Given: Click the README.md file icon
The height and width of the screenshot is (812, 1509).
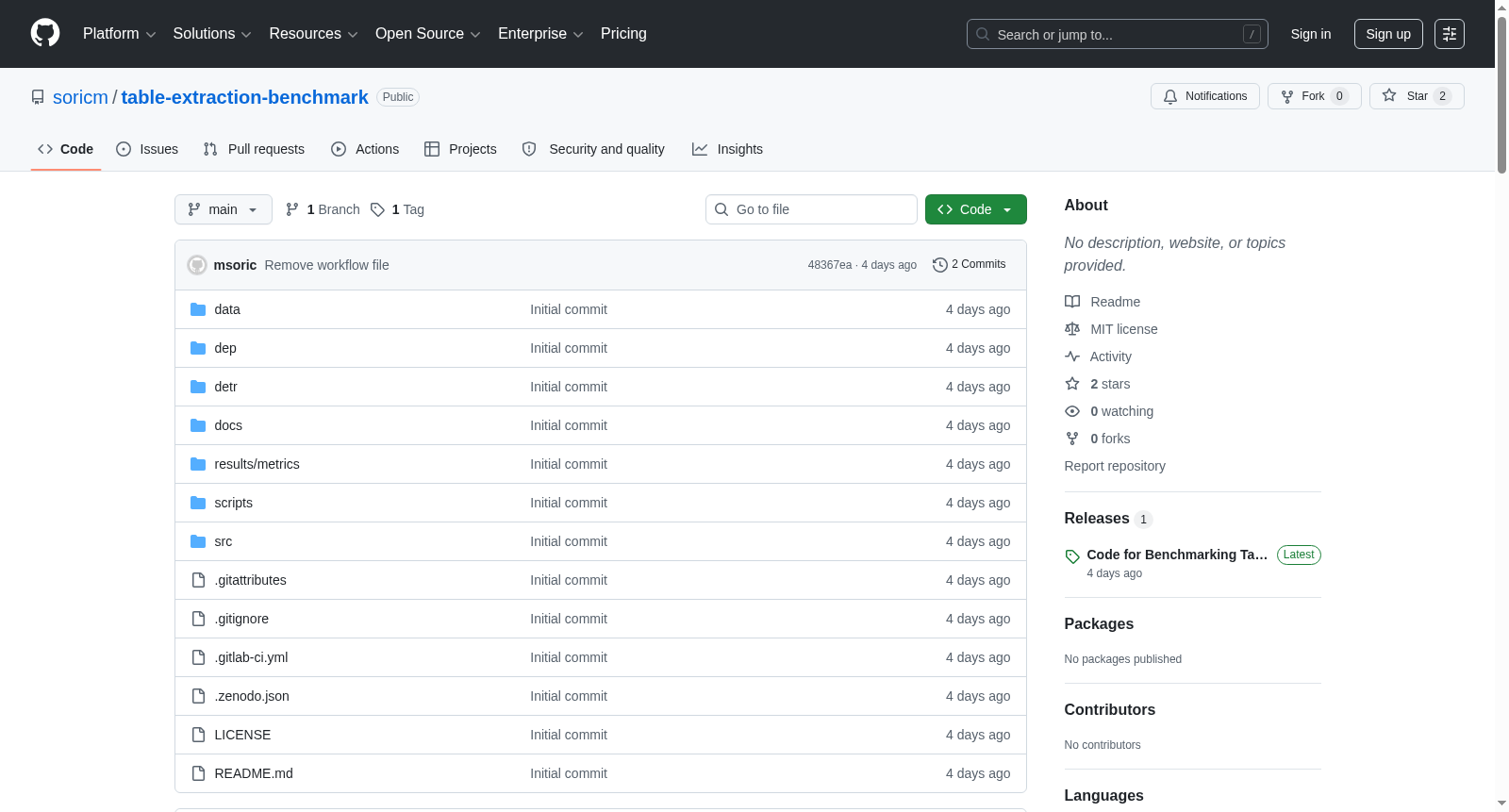Looking at the screenshot, I should [x=198, y=773].
